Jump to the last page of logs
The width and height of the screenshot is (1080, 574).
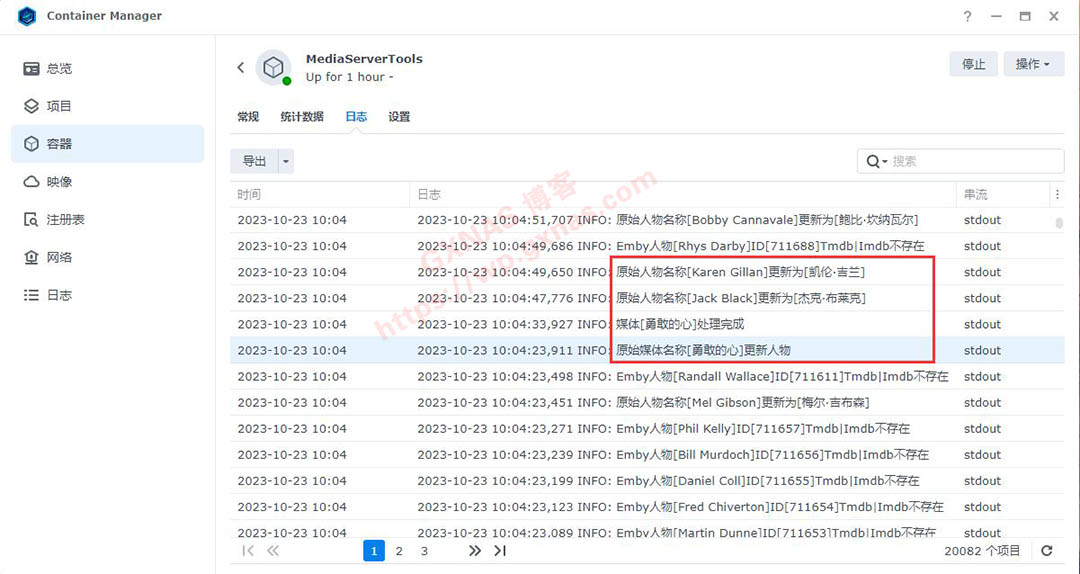coord(500,551)
